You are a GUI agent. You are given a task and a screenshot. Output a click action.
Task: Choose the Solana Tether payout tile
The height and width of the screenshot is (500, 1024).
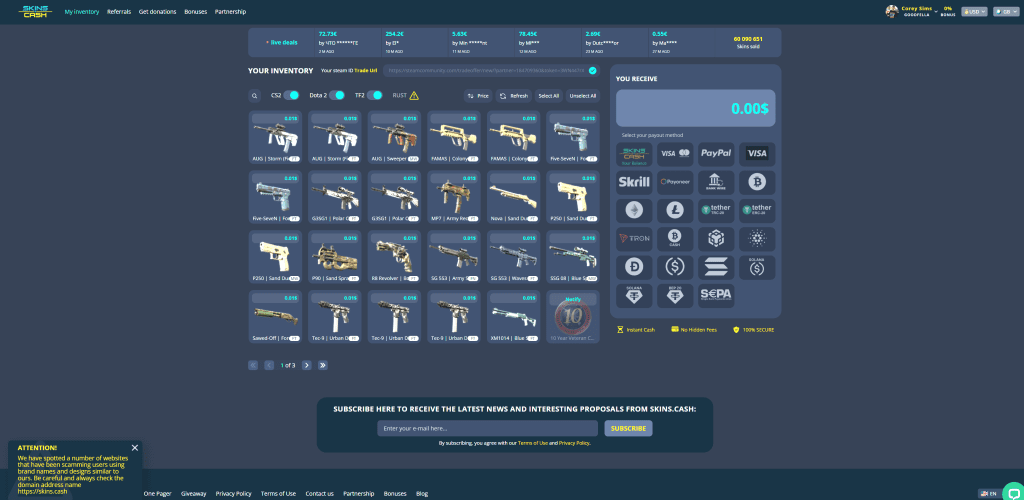634,296
